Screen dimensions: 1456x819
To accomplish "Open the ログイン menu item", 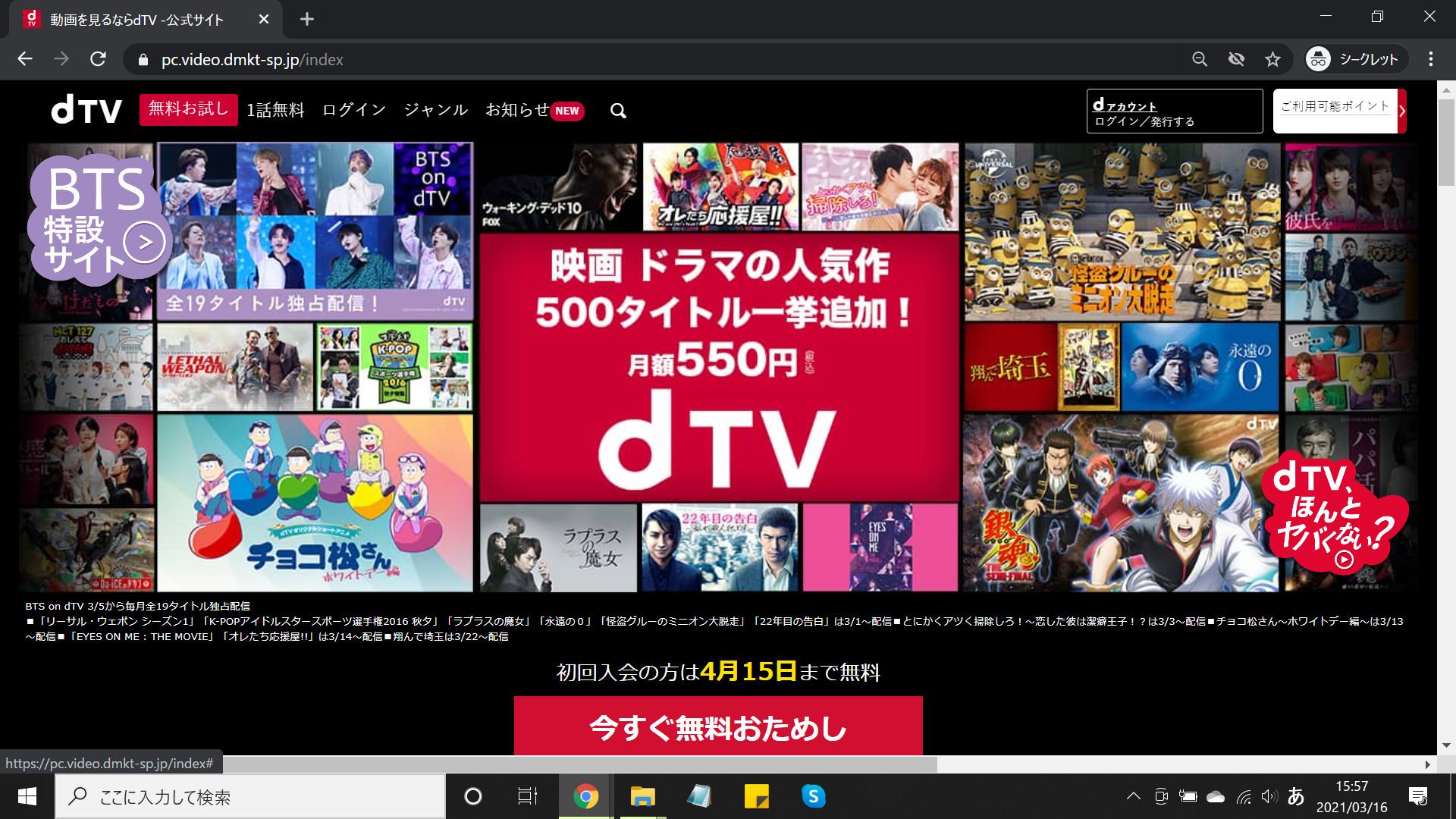I will tap(354, 110).
